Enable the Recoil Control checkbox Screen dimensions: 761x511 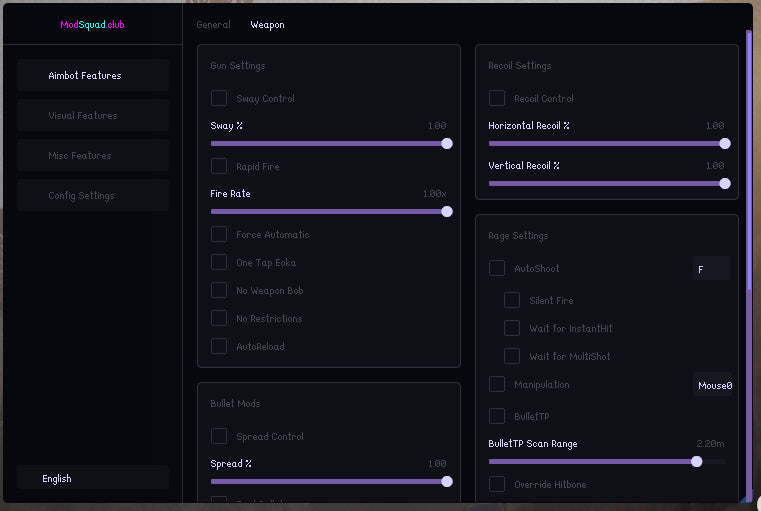[x=497, y=99]
